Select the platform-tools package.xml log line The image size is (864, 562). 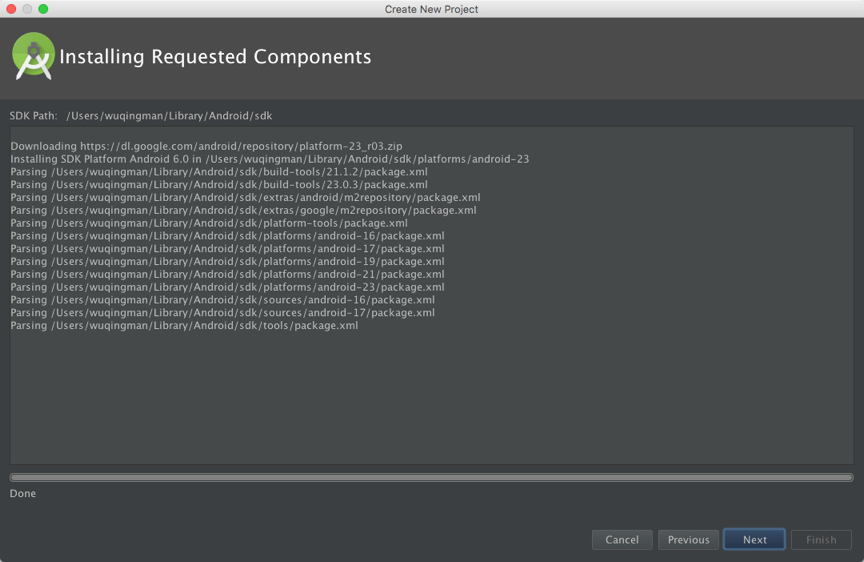tap(209, 223)
